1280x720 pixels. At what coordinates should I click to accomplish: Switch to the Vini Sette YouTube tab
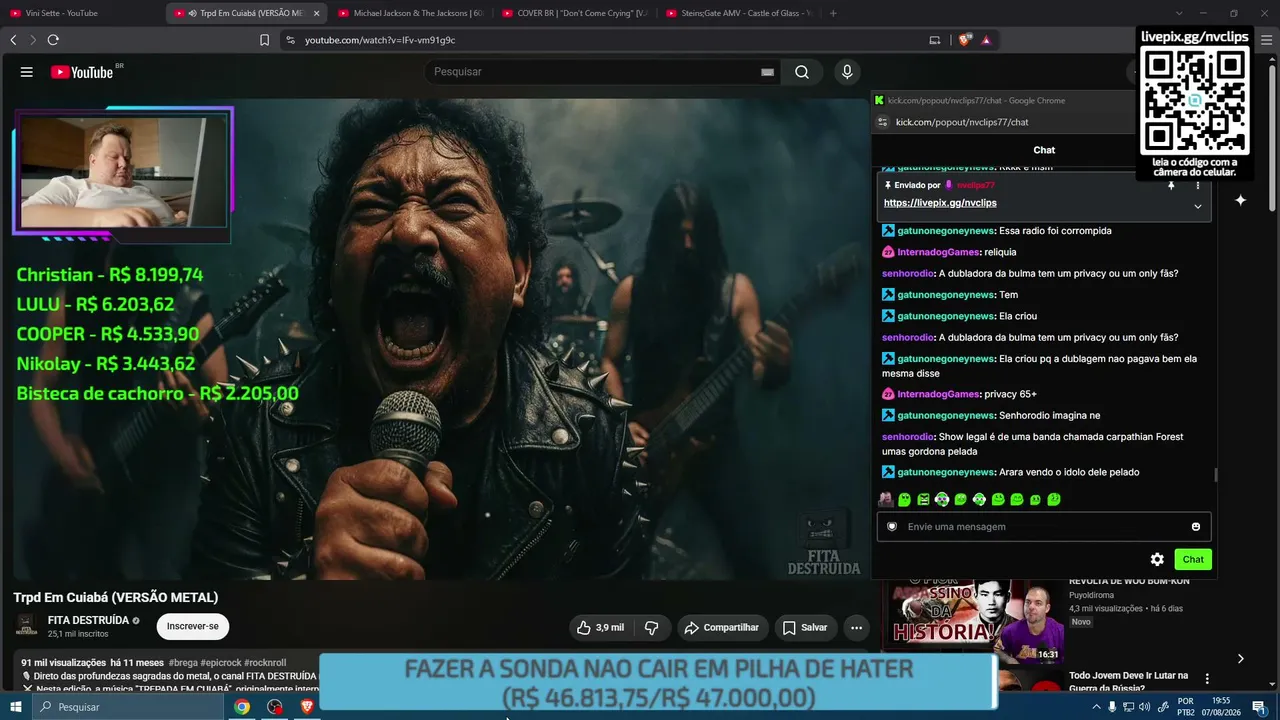(x=82, y=13)
